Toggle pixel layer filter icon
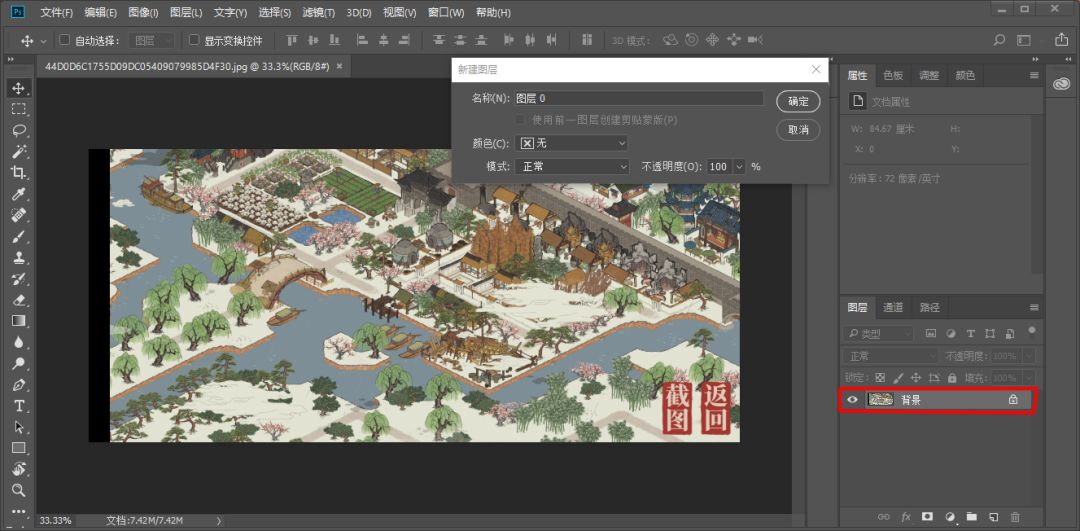1080x531 pixels. [x=931, y=333]
